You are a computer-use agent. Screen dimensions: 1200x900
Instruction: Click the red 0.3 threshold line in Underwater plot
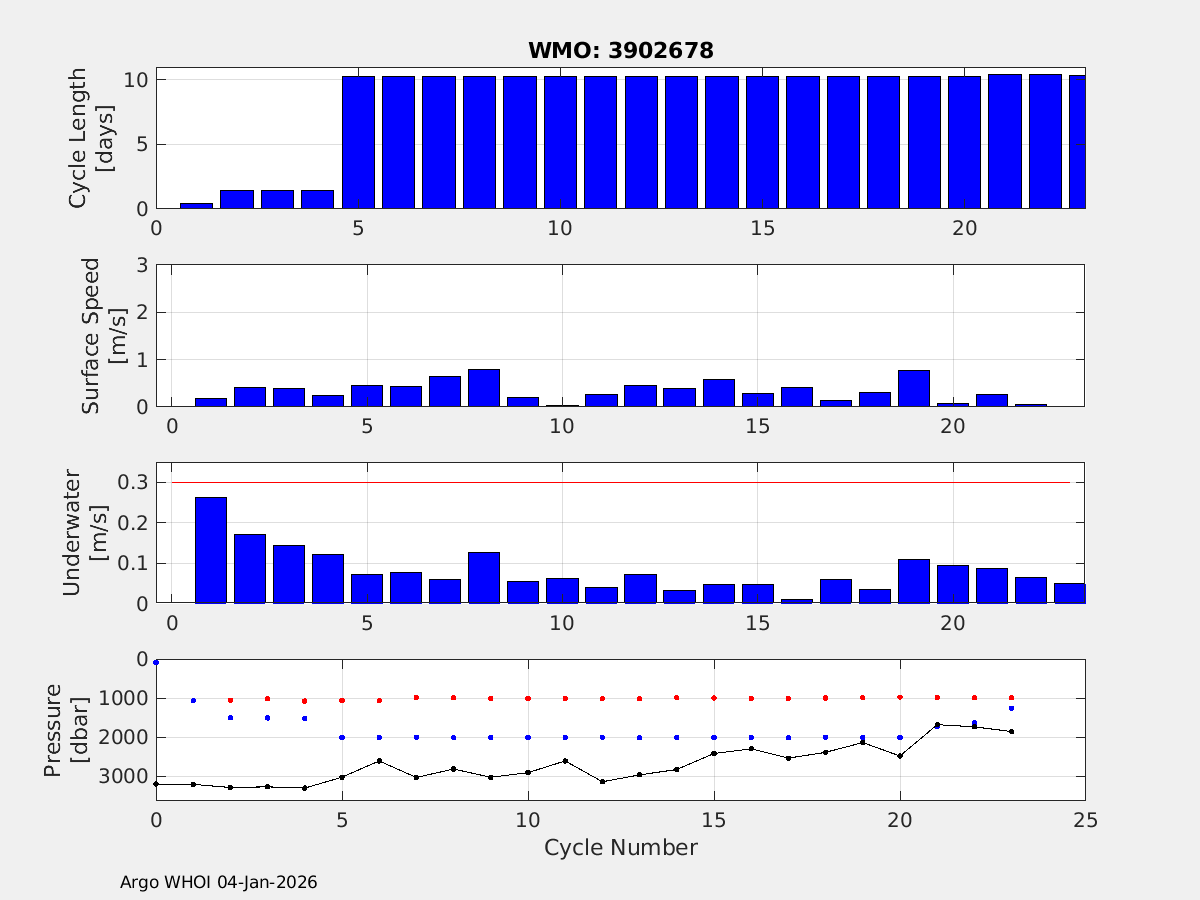(x=620, y=482)
